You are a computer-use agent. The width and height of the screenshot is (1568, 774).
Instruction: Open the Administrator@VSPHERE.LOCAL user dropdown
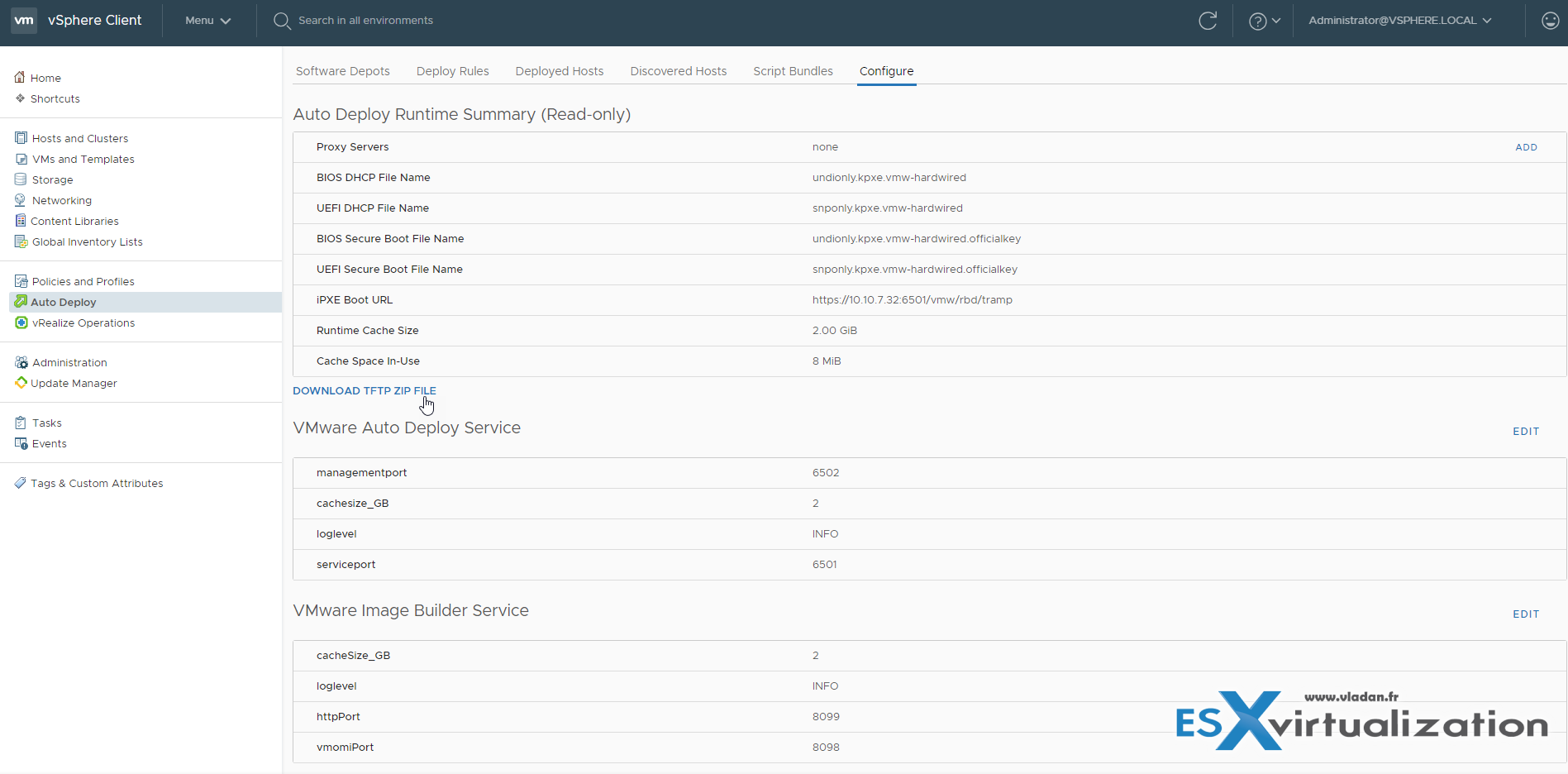[x=1399, y=21]
